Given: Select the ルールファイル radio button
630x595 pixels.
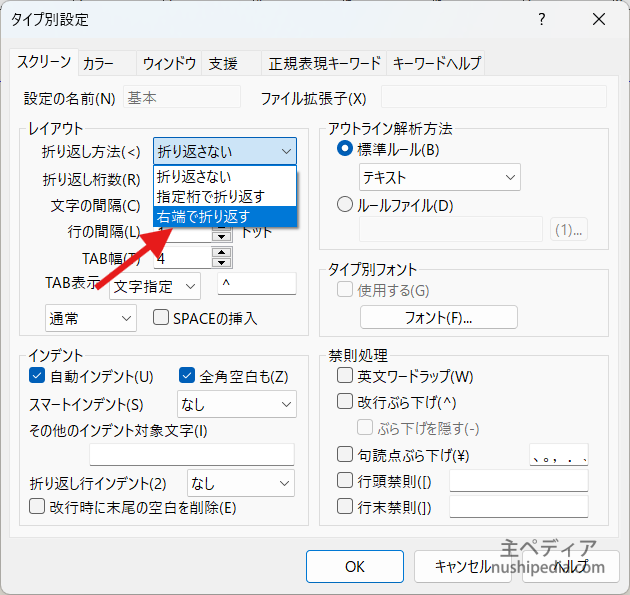Looking at the screenshot, I should pos(345,206).
